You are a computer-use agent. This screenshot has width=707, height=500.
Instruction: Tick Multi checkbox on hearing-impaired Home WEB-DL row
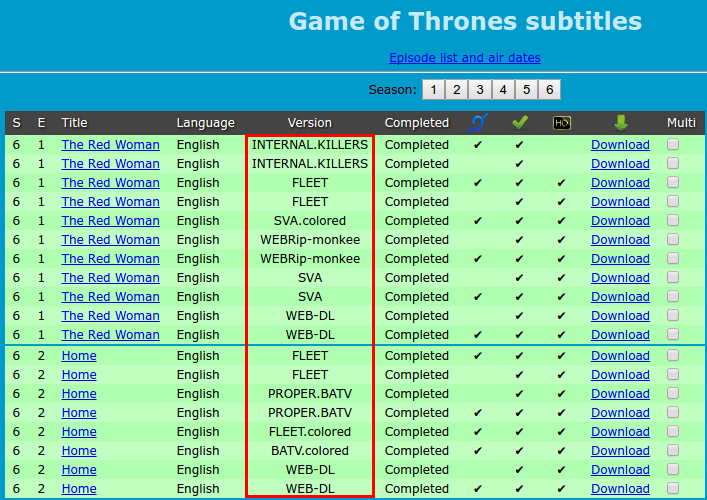point(673,488)
